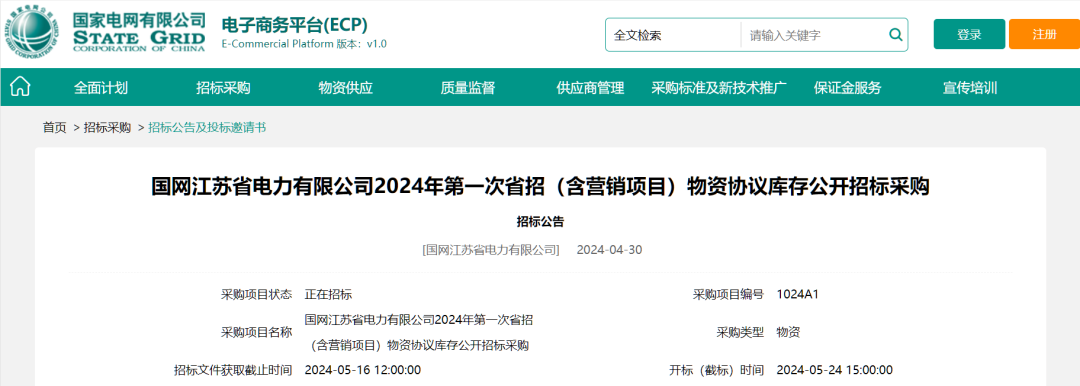Image resolution: width=1080 pixels, height=386 pixels.
Task: Open the 宣传培训 menu
Action: pos(970,88)
